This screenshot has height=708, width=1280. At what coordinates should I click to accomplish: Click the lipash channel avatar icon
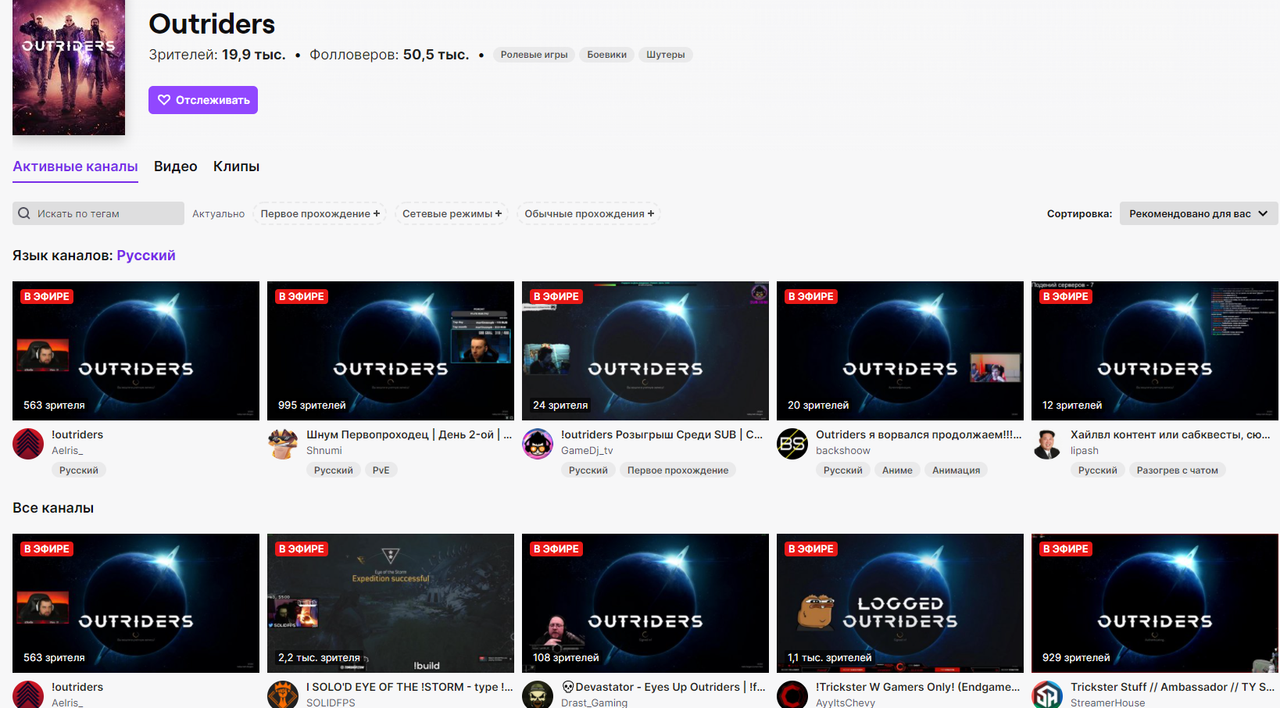point(1047,444)
